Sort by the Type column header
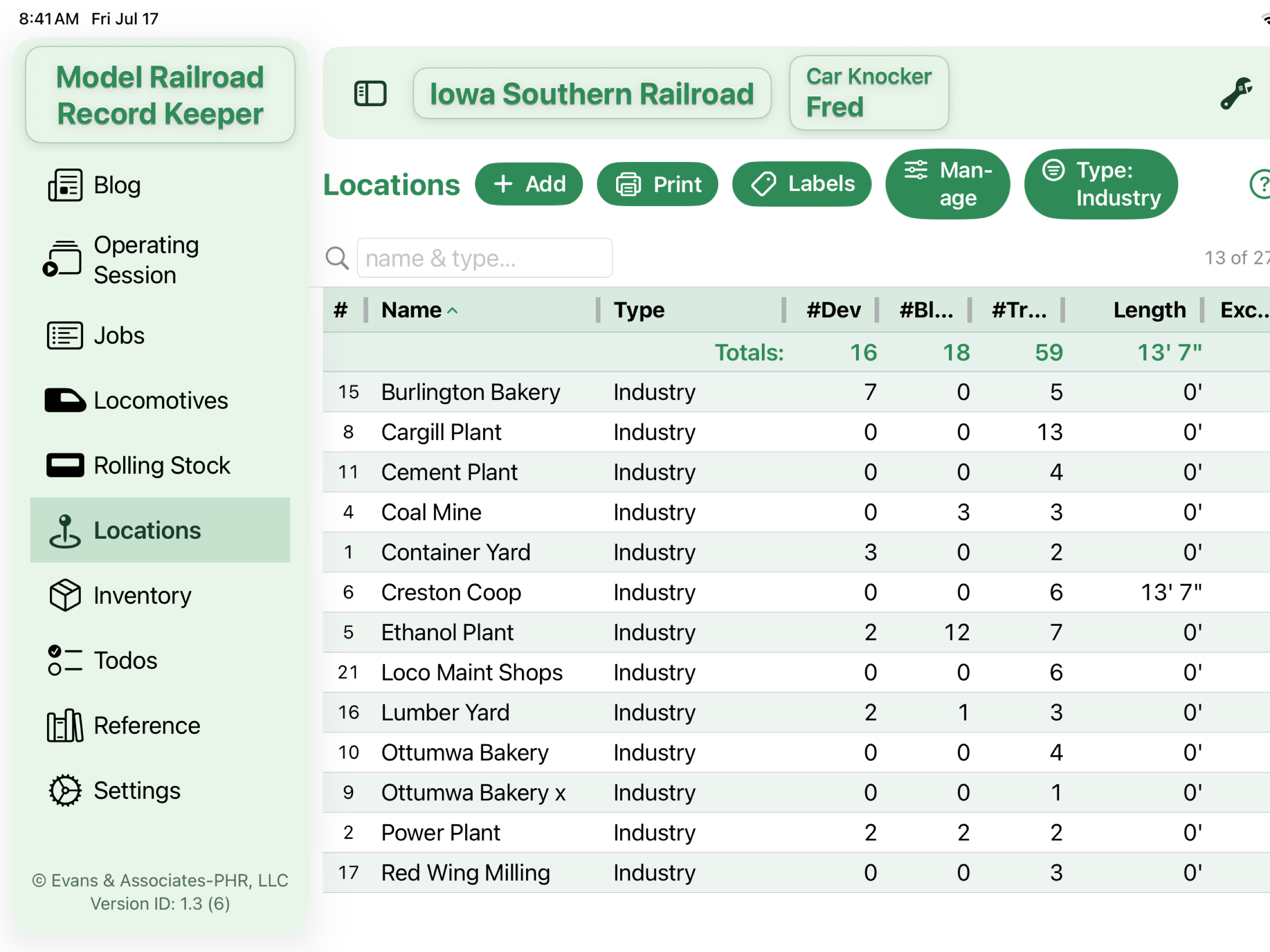This screenshot has width=1270, height=952. point(639,310)
